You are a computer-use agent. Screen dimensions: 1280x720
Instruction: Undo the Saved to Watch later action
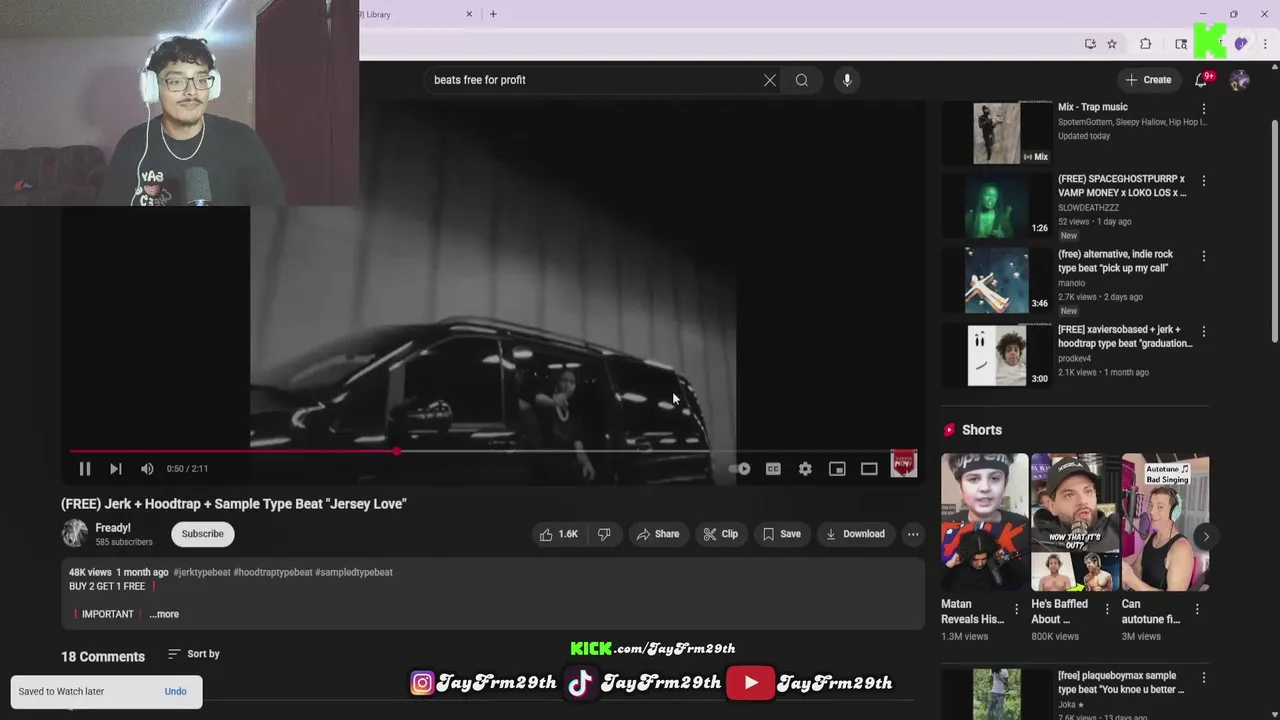tap(175, 692)
